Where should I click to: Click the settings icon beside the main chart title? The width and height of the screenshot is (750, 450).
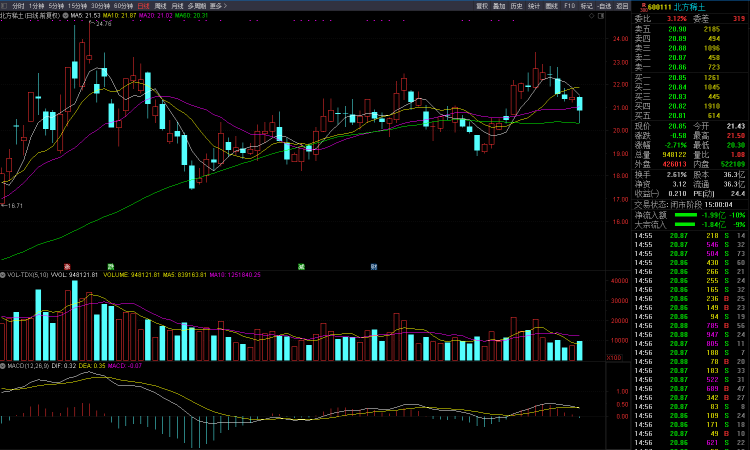[65, 16]
